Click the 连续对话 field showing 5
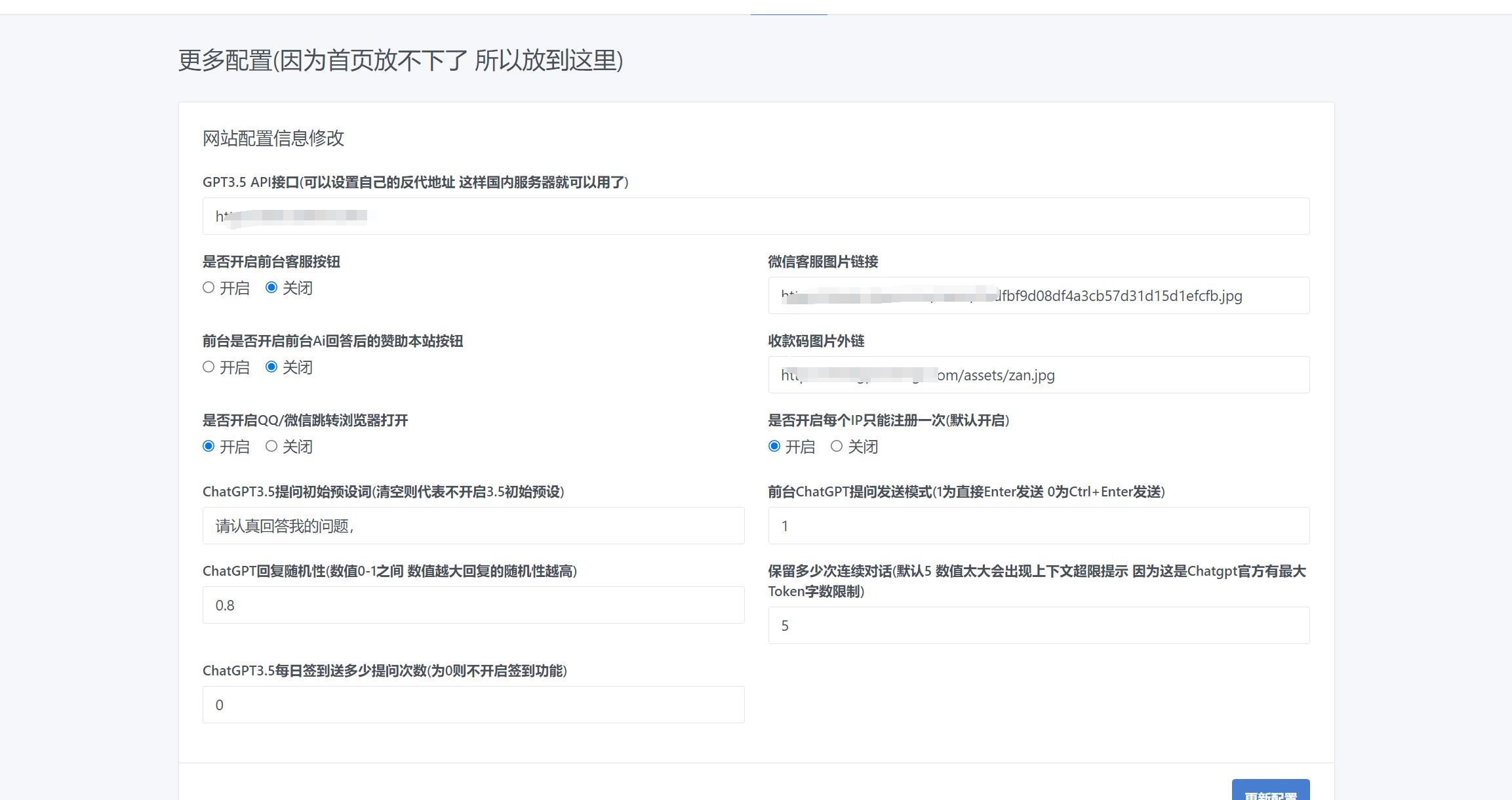The image size is (1512, 800). coord(1039,626)
